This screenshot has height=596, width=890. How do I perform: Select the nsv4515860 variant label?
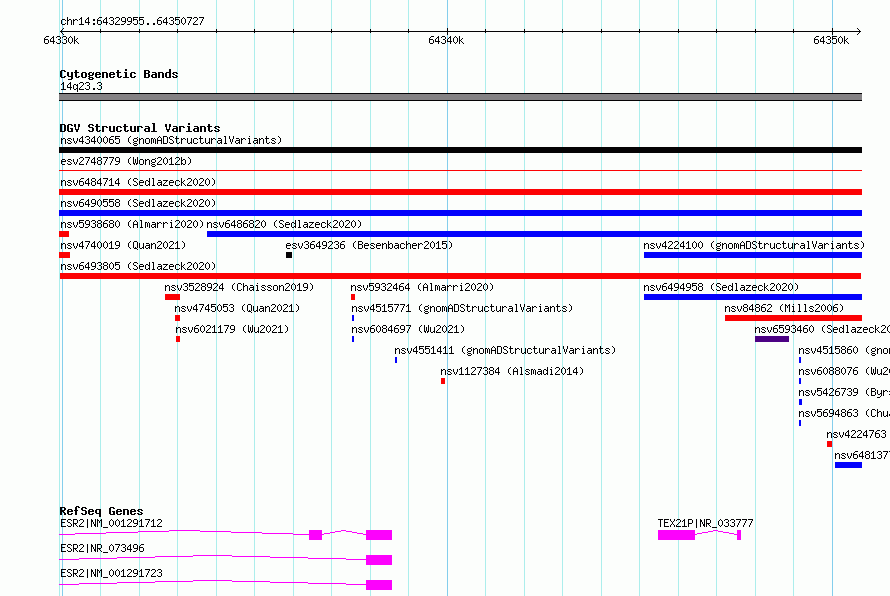point(844,350)
